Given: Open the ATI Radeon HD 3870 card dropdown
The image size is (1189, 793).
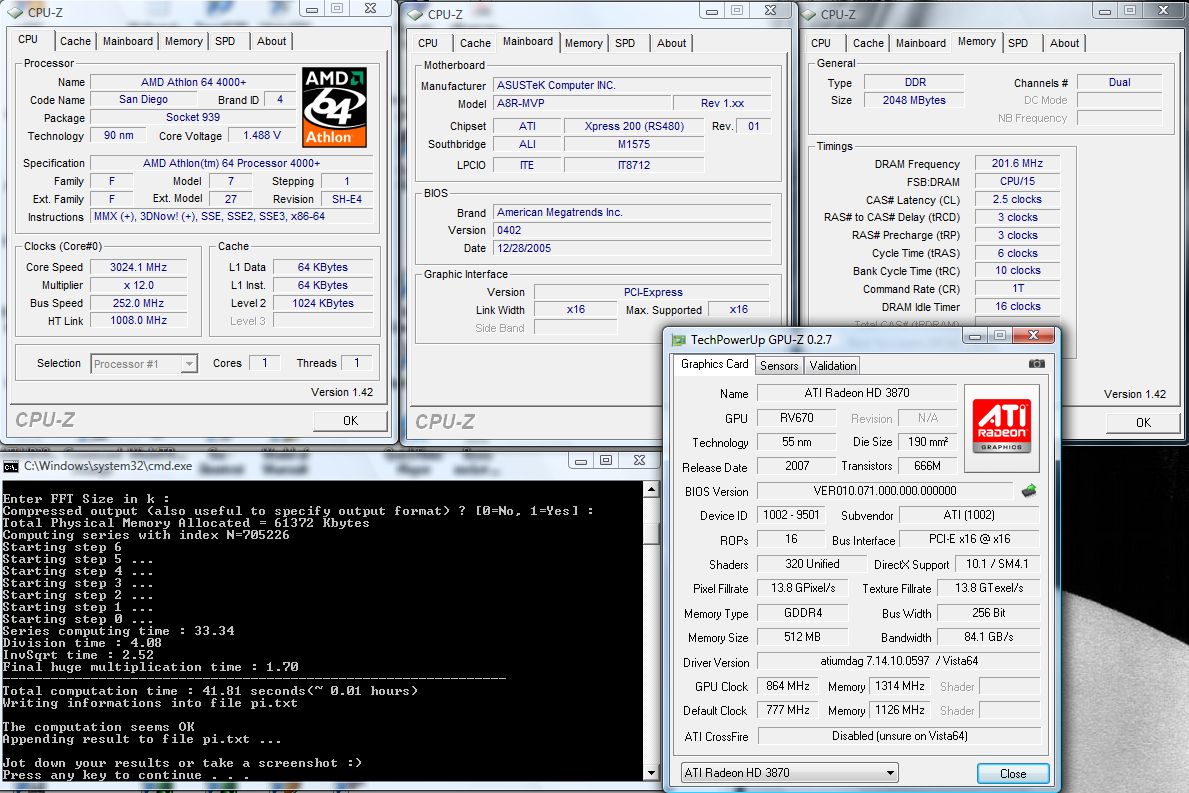Looking at the screenshot, I should point(789,773).
